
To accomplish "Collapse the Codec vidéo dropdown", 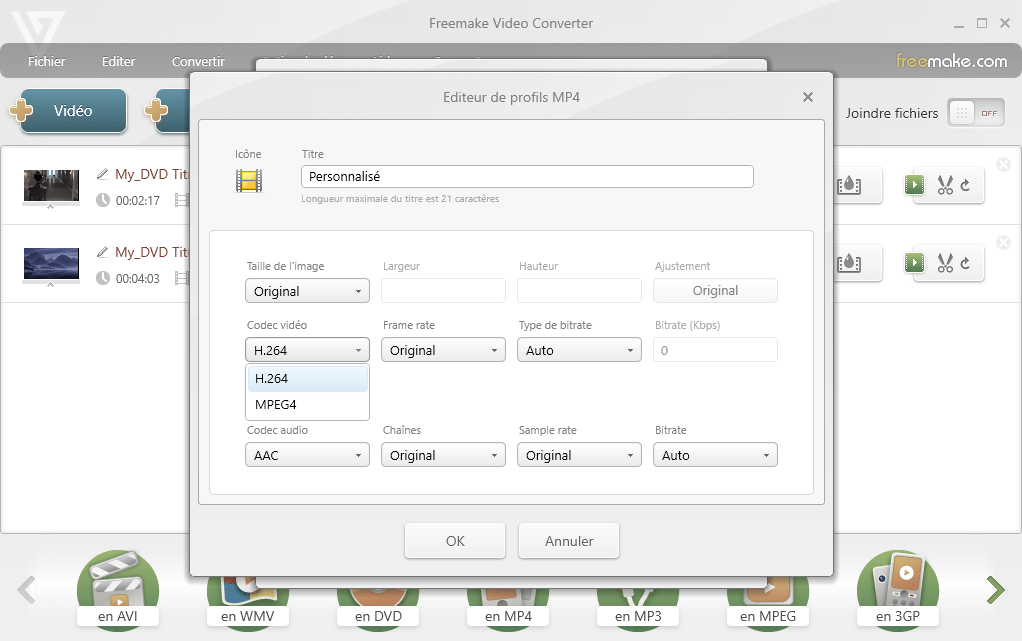I will pos(307,350).
